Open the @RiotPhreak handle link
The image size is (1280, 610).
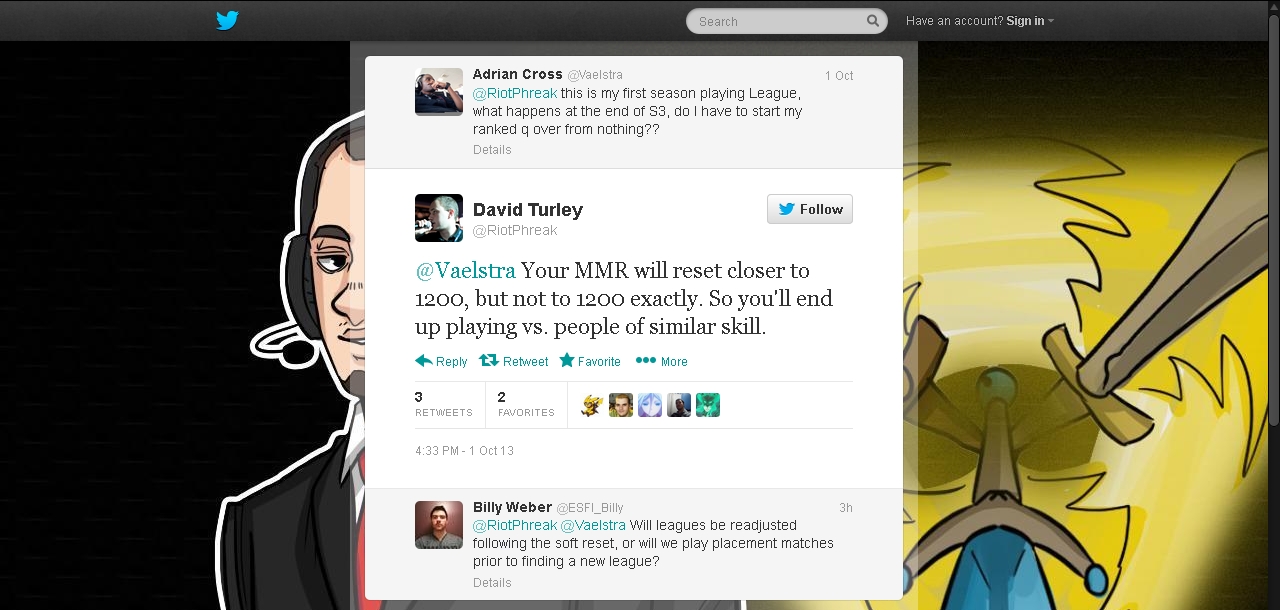pyautogui.click(x=515, y=231)
